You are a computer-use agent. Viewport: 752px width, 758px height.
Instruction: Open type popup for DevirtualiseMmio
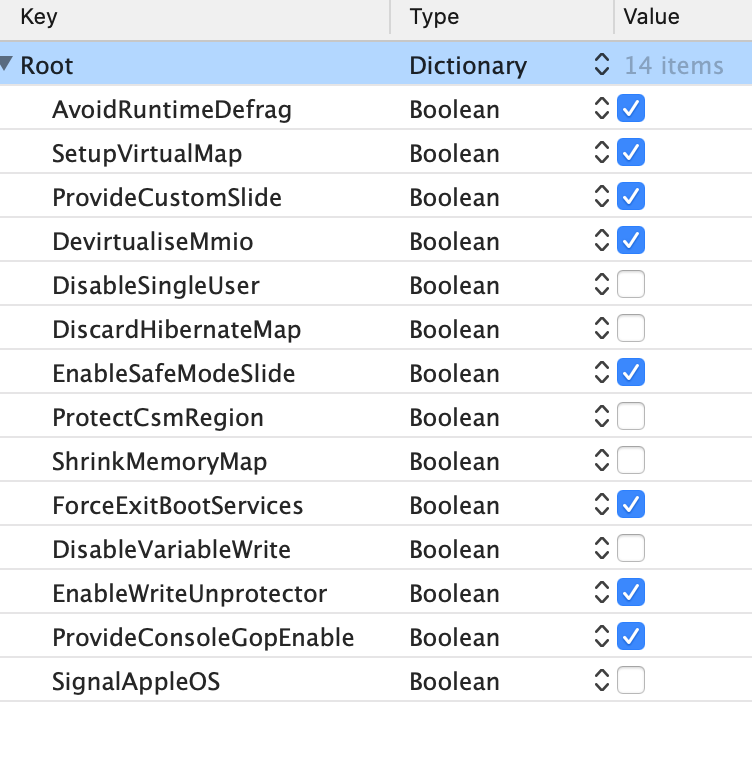pyautogui.click(x=601, y=241)
